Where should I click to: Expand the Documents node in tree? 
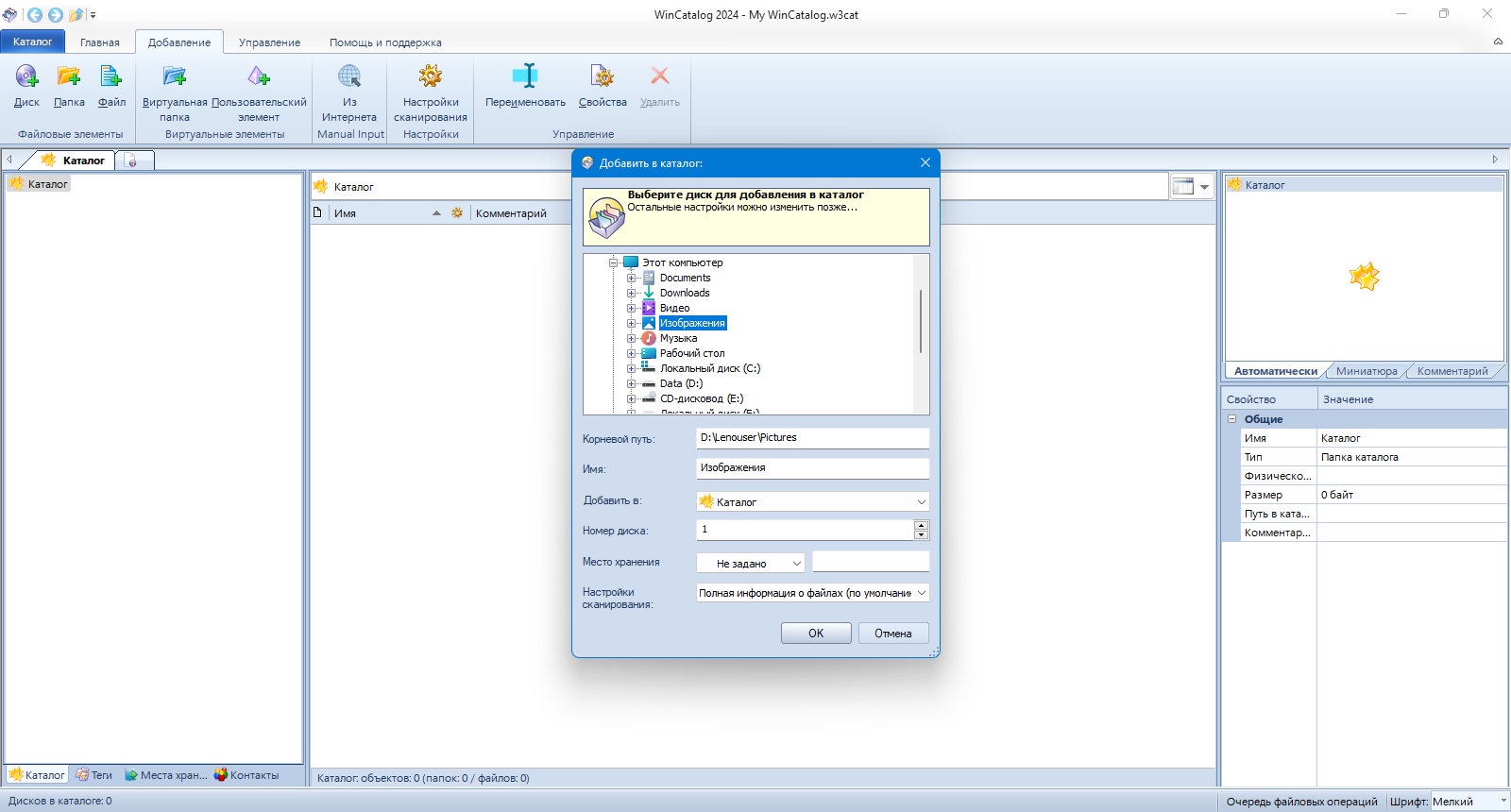click(631, 278)
